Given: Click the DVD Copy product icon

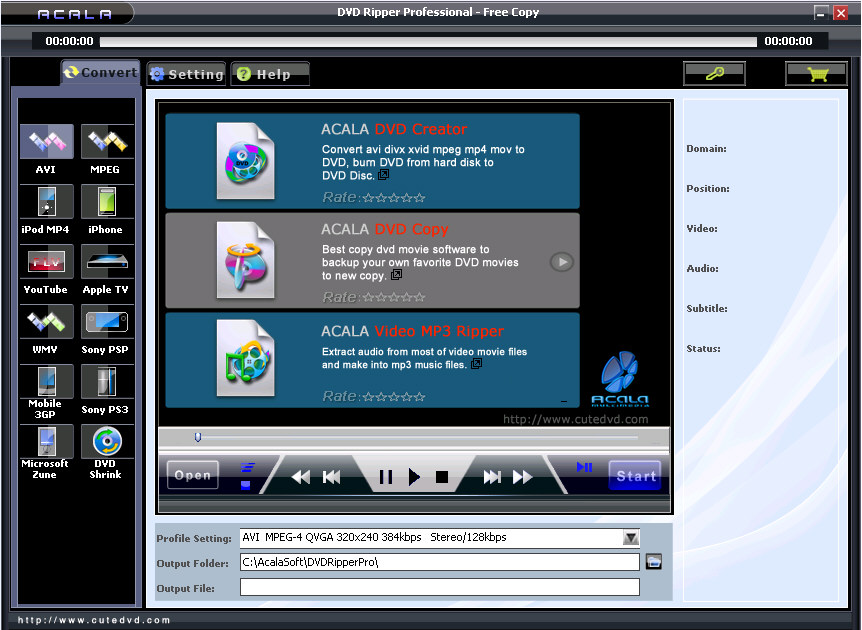Looking at the screenshot, I should coord(245,261).
